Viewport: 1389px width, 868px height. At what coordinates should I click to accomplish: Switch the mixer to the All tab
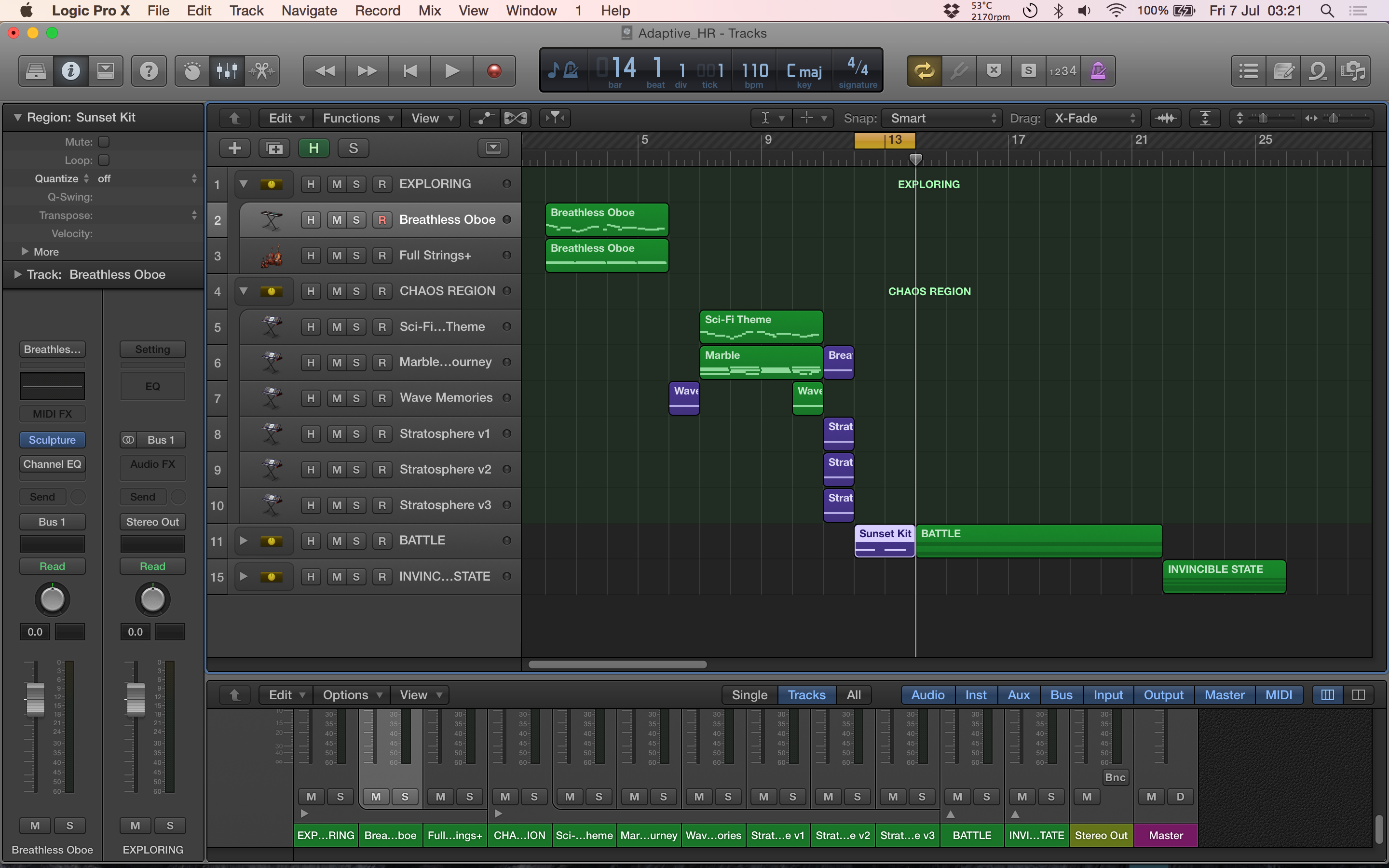click(854, 694)
